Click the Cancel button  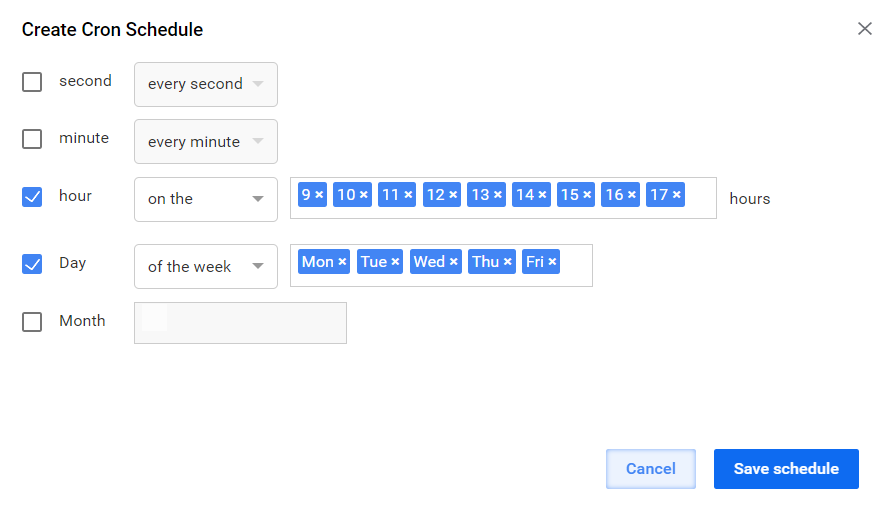(x=651, y=469)
